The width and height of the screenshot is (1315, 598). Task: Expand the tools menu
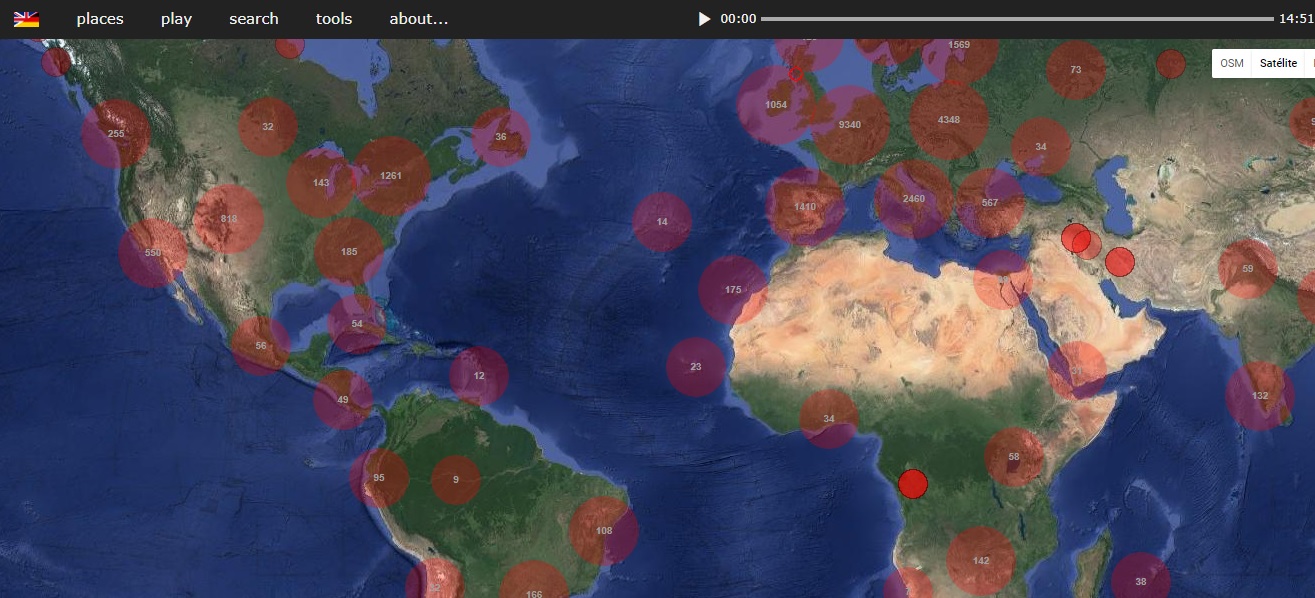click(x=334, y=19)
